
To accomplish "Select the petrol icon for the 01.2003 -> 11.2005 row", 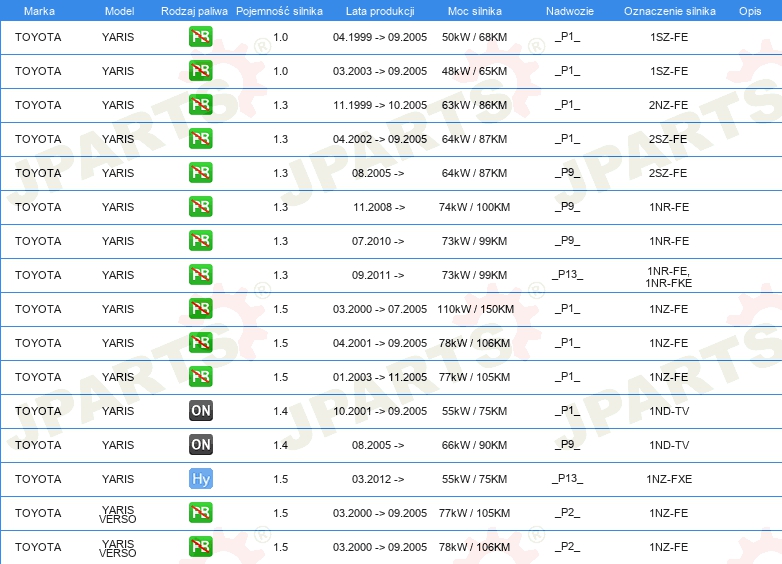I will (x=200, y=376).
